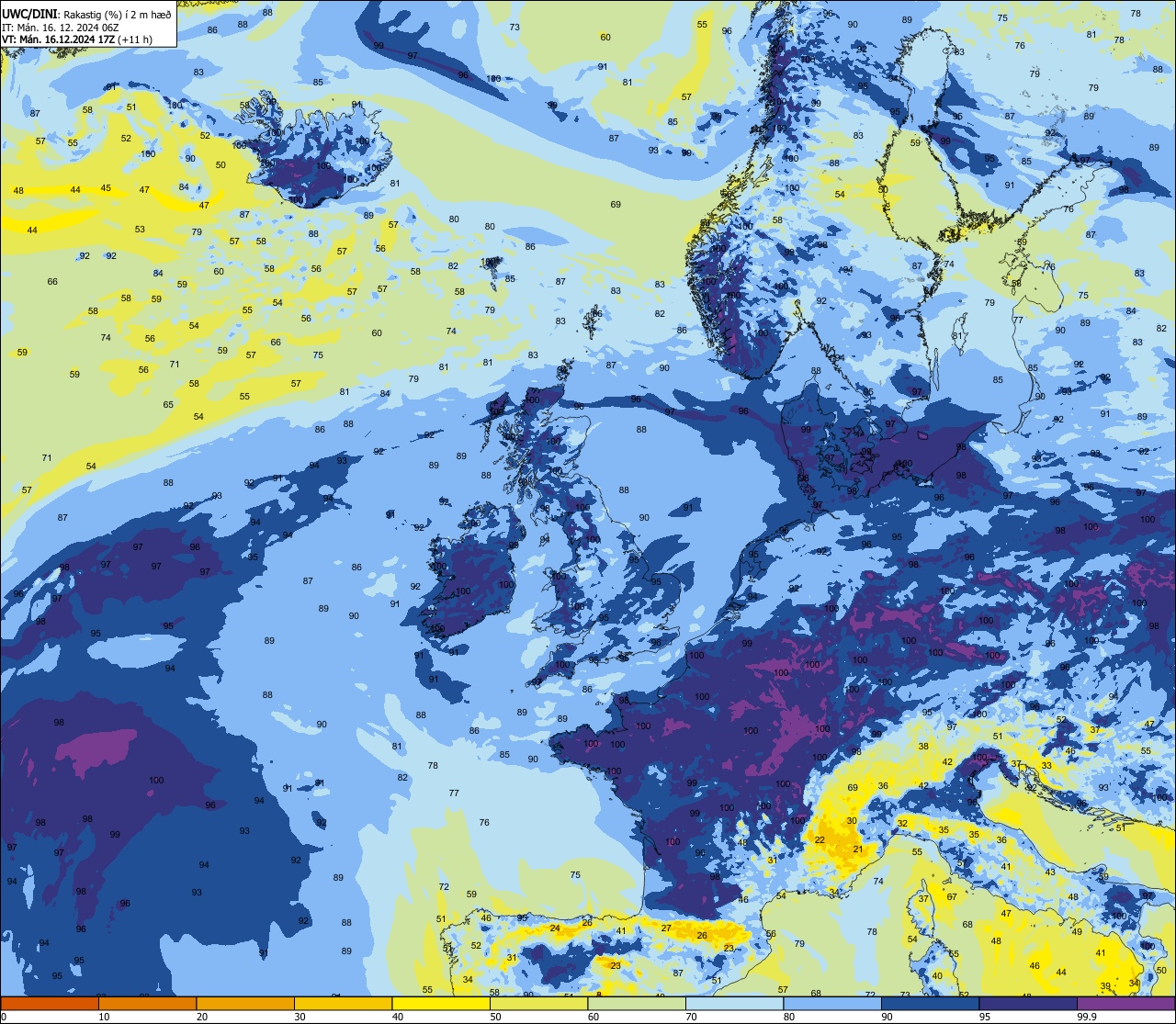Screen dimensions: 1176x1024
Task: Click the "VT: Mán. 16.12.2024 17Z" valid time
Action: (59, 40)
